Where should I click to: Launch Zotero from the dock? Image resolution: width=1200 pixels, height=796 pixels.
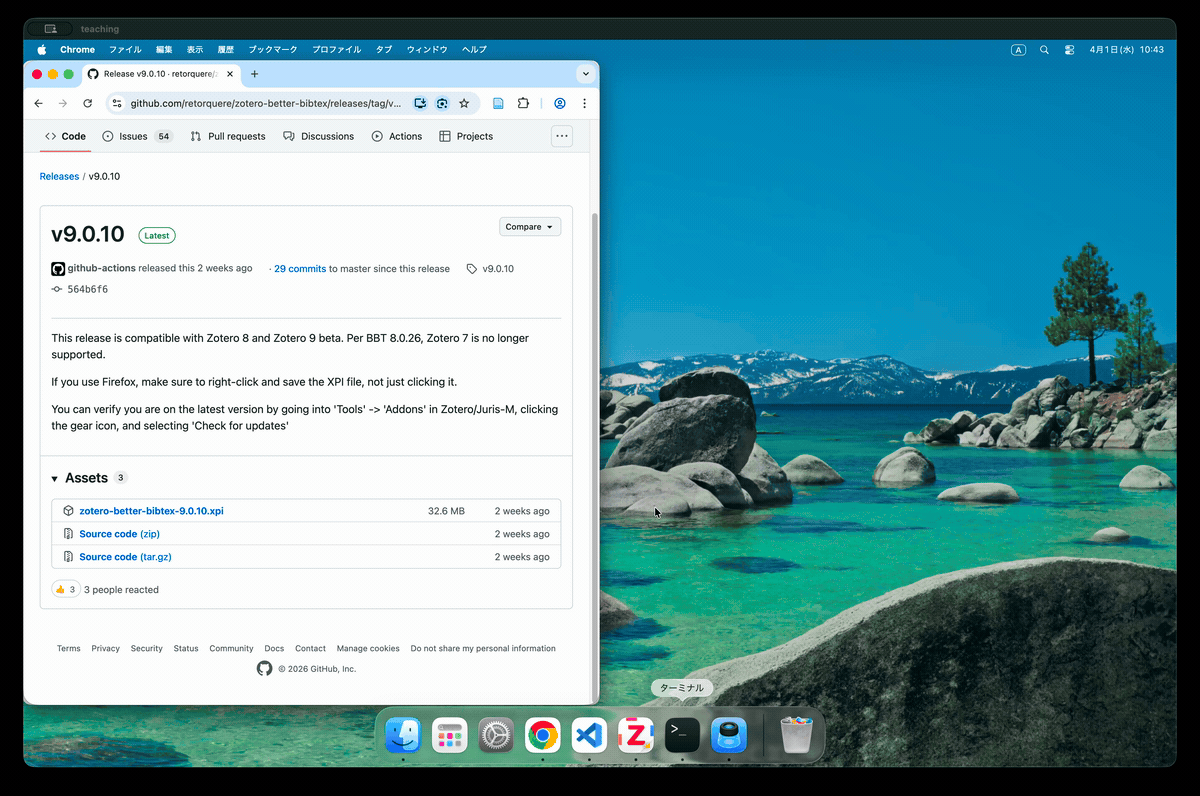coord(636,737)
